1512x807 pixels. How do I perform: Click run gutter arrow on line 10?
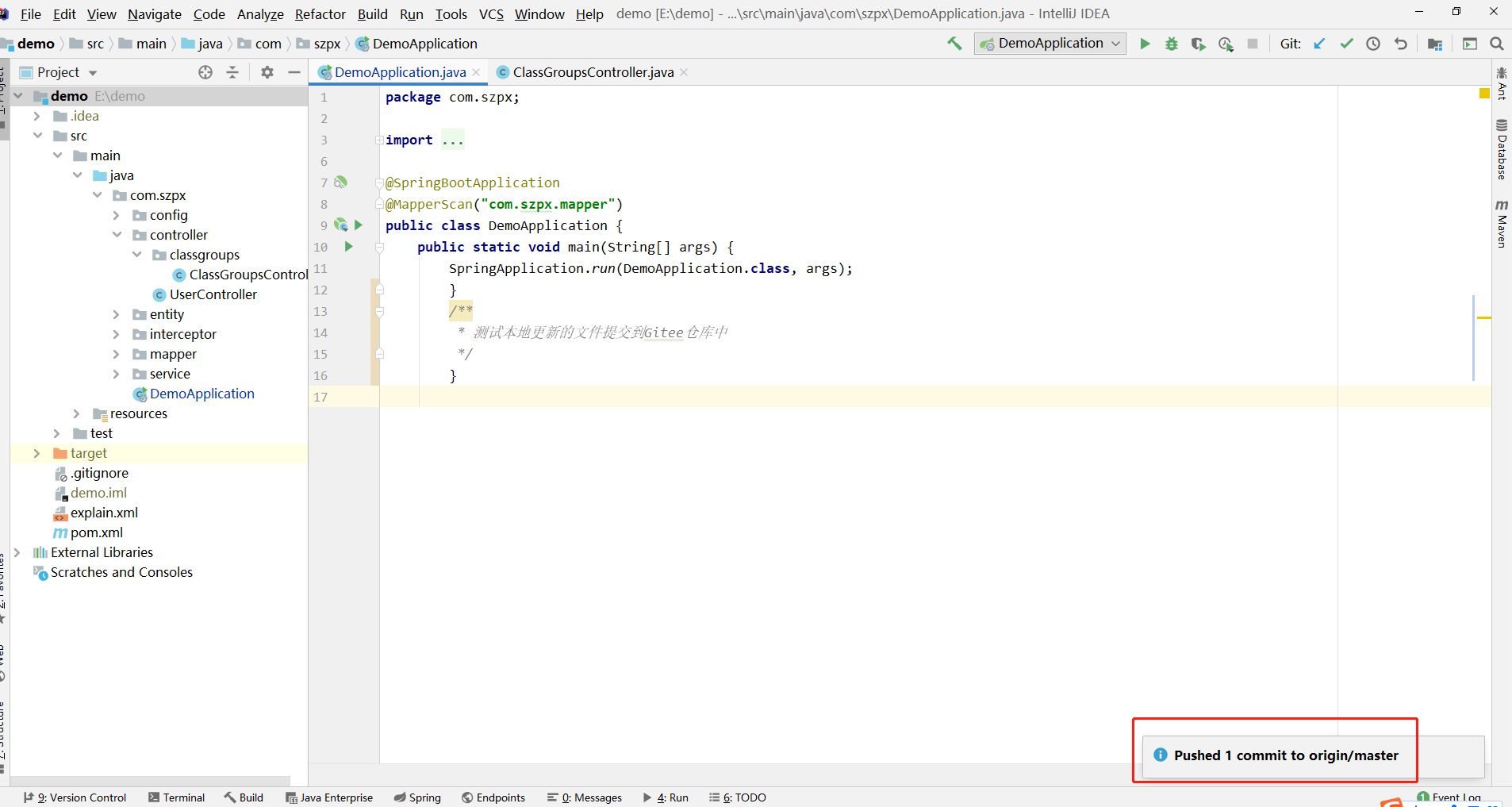click(348, 247)
